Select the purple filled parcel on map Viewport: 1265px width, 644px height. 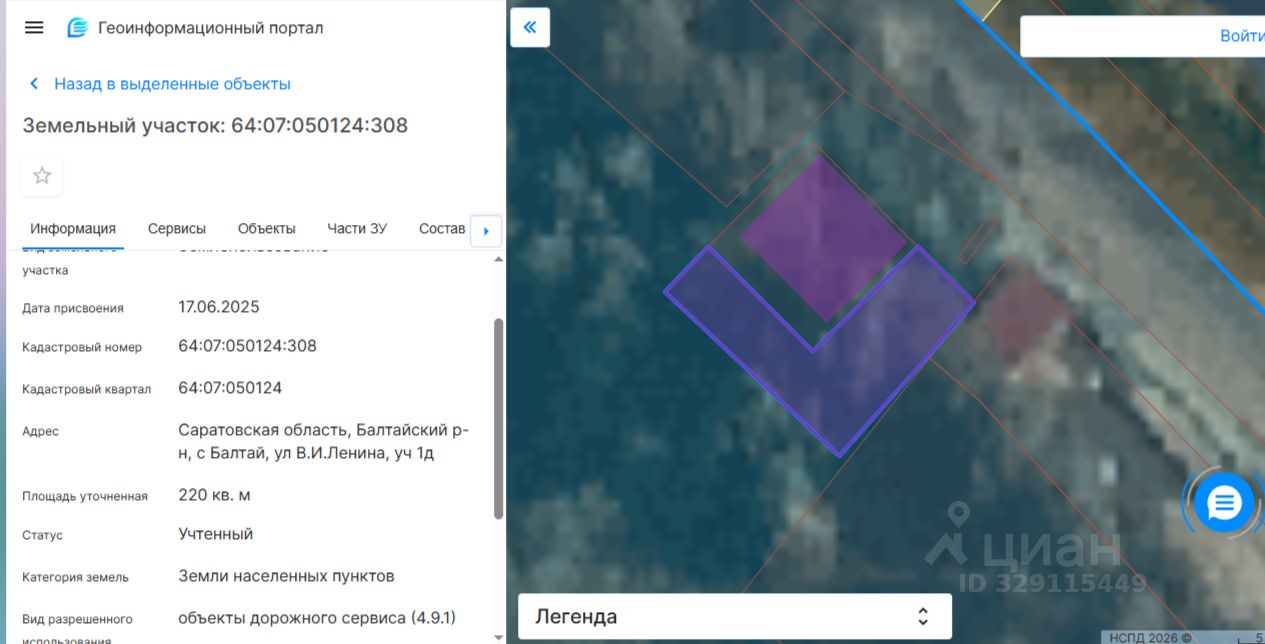click(823, 237)
